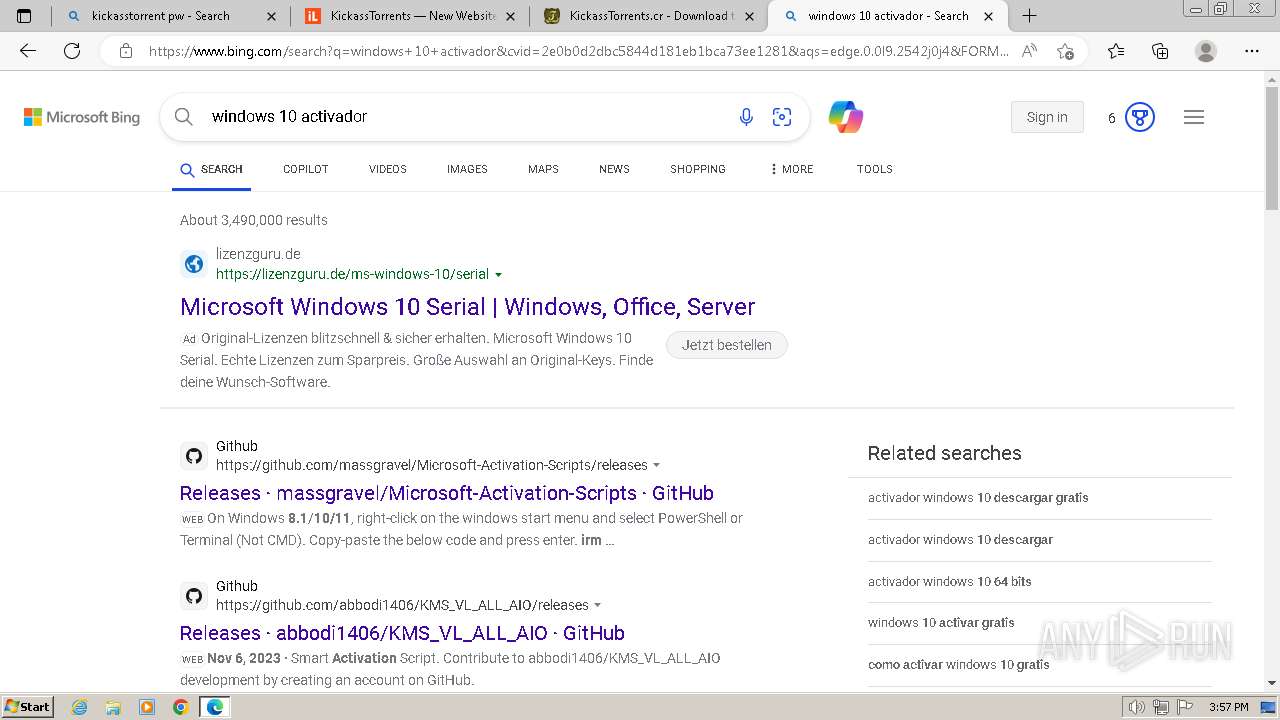Start voice search with microphone icon

coord(746,117)
